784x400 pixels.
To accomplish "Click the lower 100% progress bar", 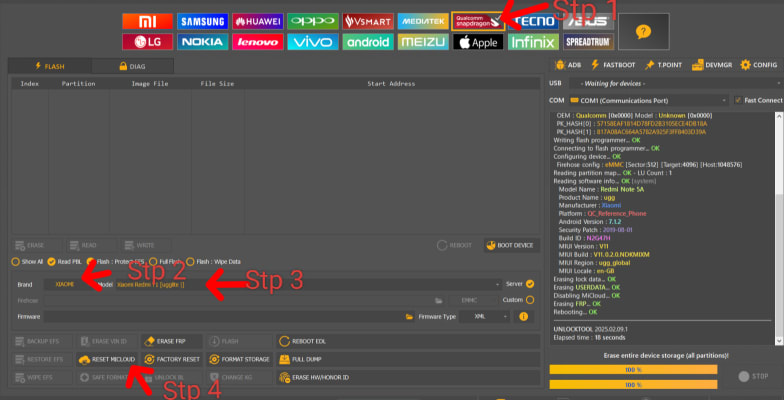I will pos(633,384).
